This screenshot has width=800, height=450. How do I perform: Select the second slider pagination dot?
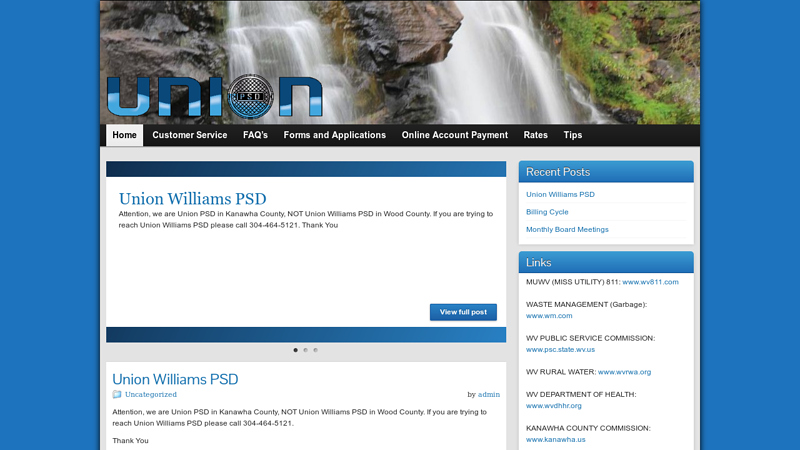306,350
